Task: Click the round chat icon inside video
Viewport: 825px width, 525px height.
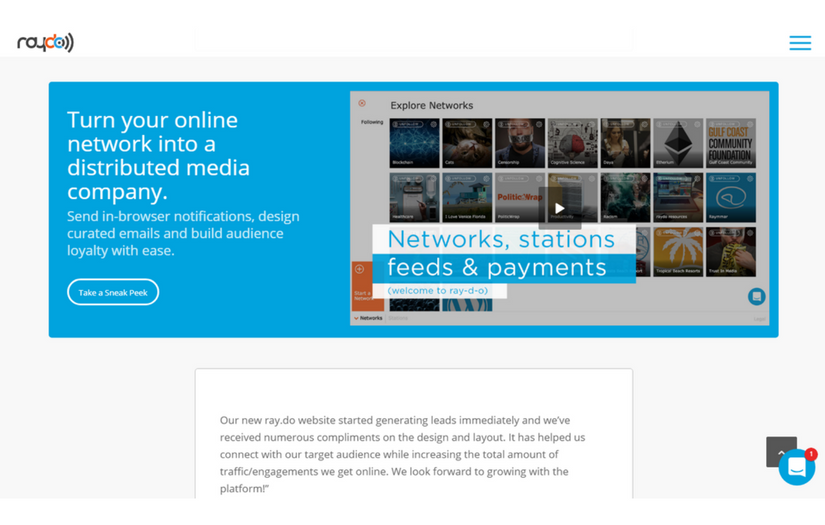Action: [757, 296]
